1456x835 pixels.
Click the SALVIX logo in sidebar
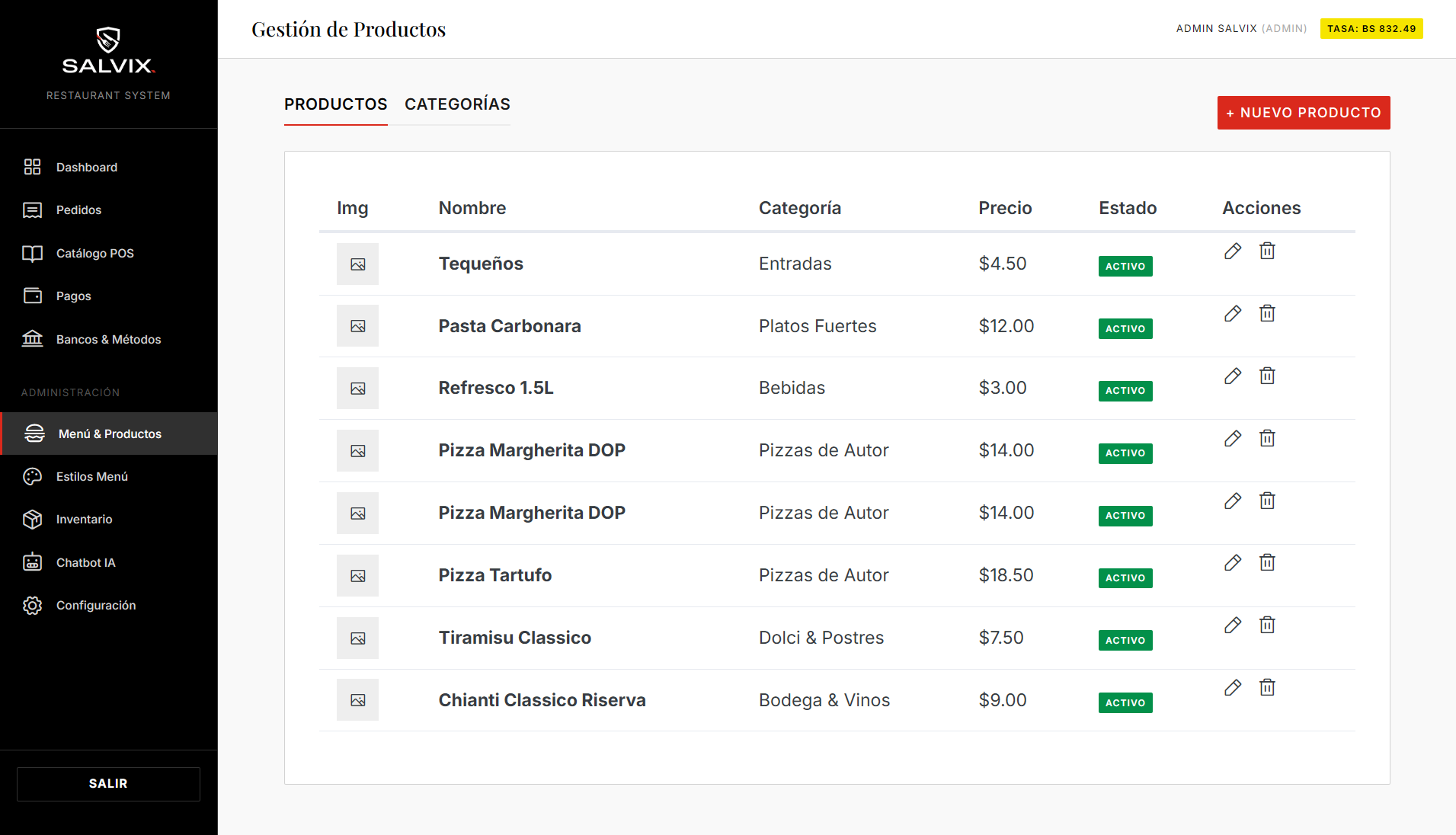(108, 51)
